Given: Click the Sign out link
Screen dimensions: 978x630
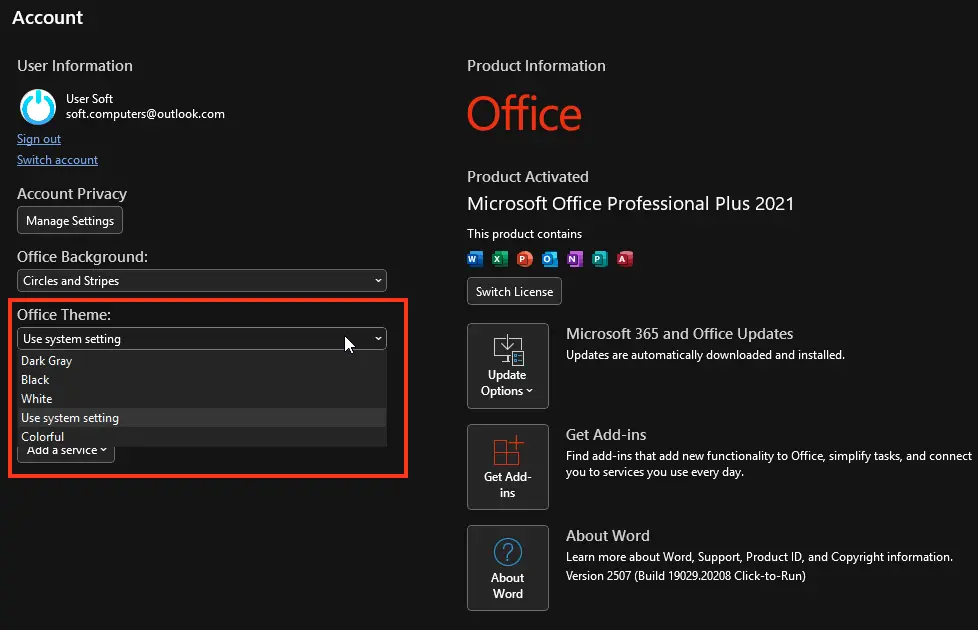Looking at the screenshot, I should click(x=39, y=139).
